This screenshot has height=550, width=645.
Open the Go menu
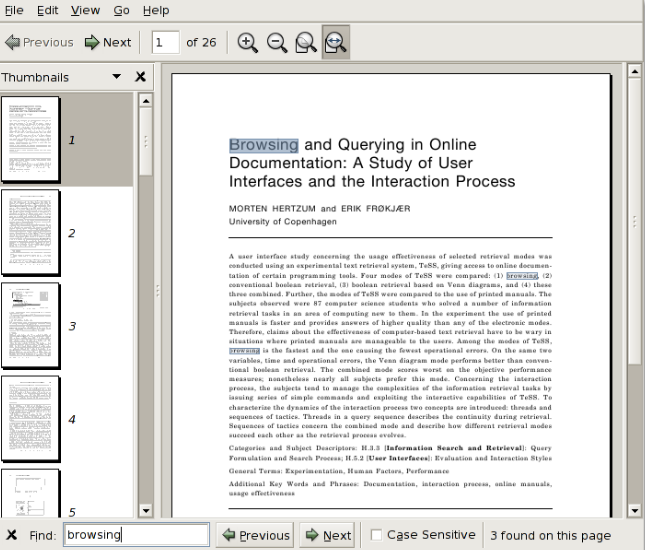tap(121, 10)
